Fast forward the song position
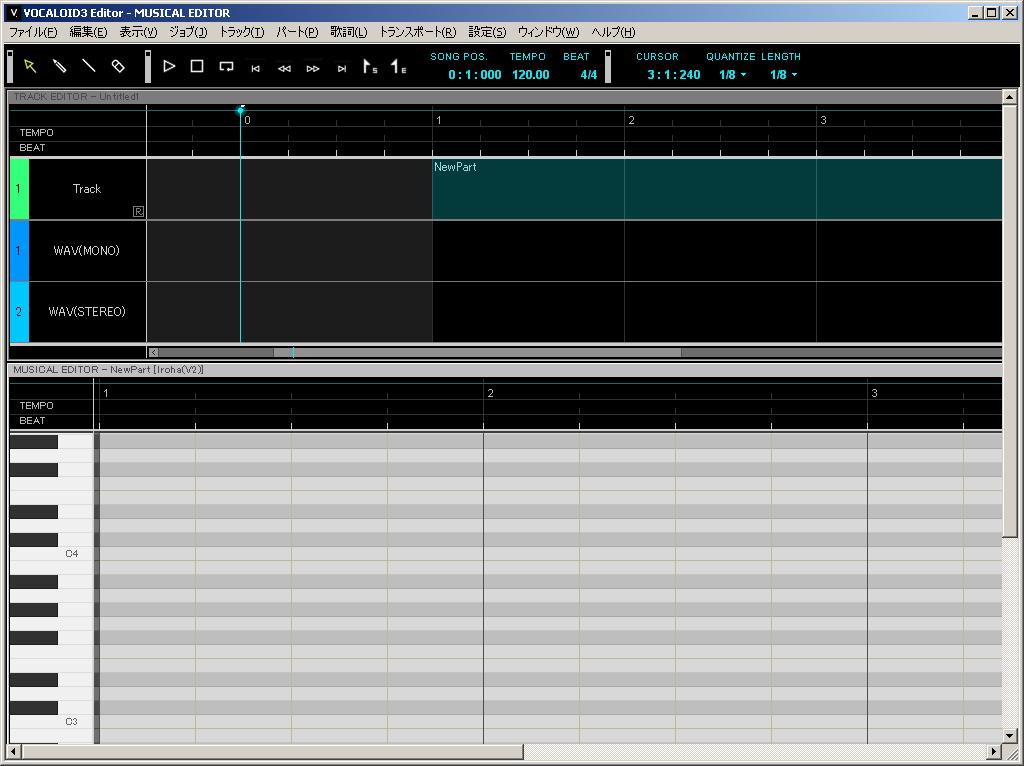 click(x=313, y=68)
